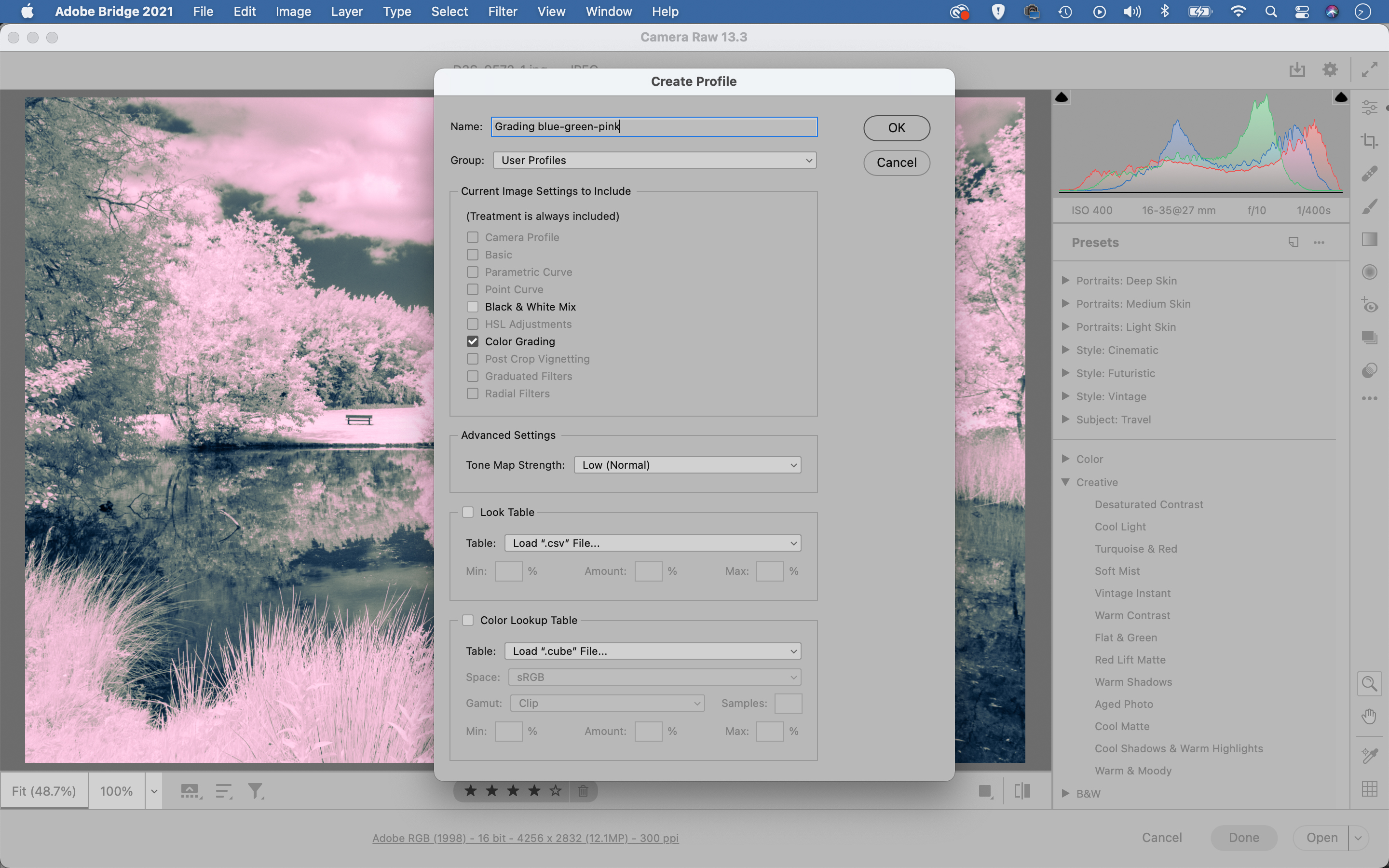Select the Zoom tool magnifier
The height and width of the screenshot is (868, 1389).
(1370, 684)
